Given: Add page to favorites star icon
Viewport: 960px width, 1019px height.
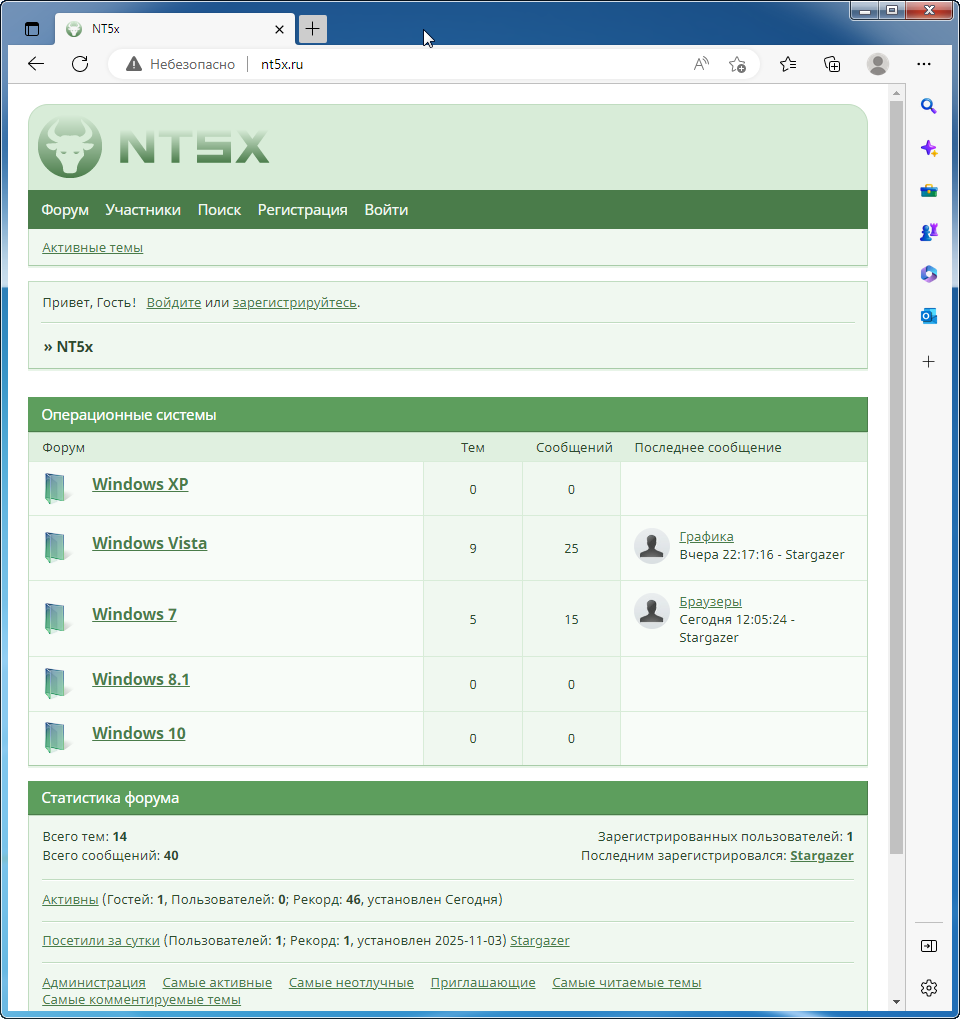Looking at the screenshot, I should click(x=737, y=64).
